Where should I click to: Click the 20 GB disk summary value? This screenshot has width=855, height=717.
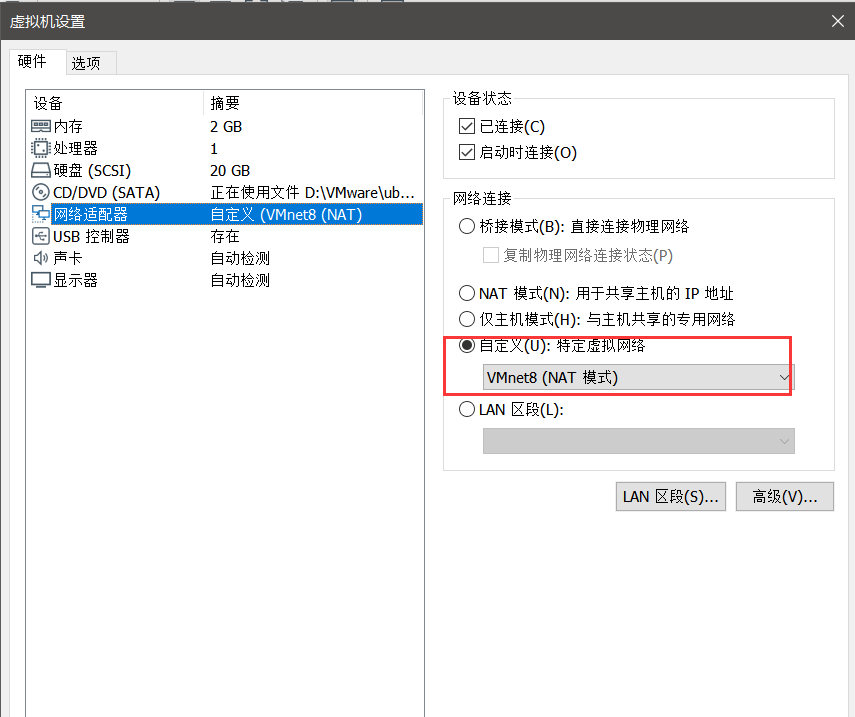tap(230, 171)
